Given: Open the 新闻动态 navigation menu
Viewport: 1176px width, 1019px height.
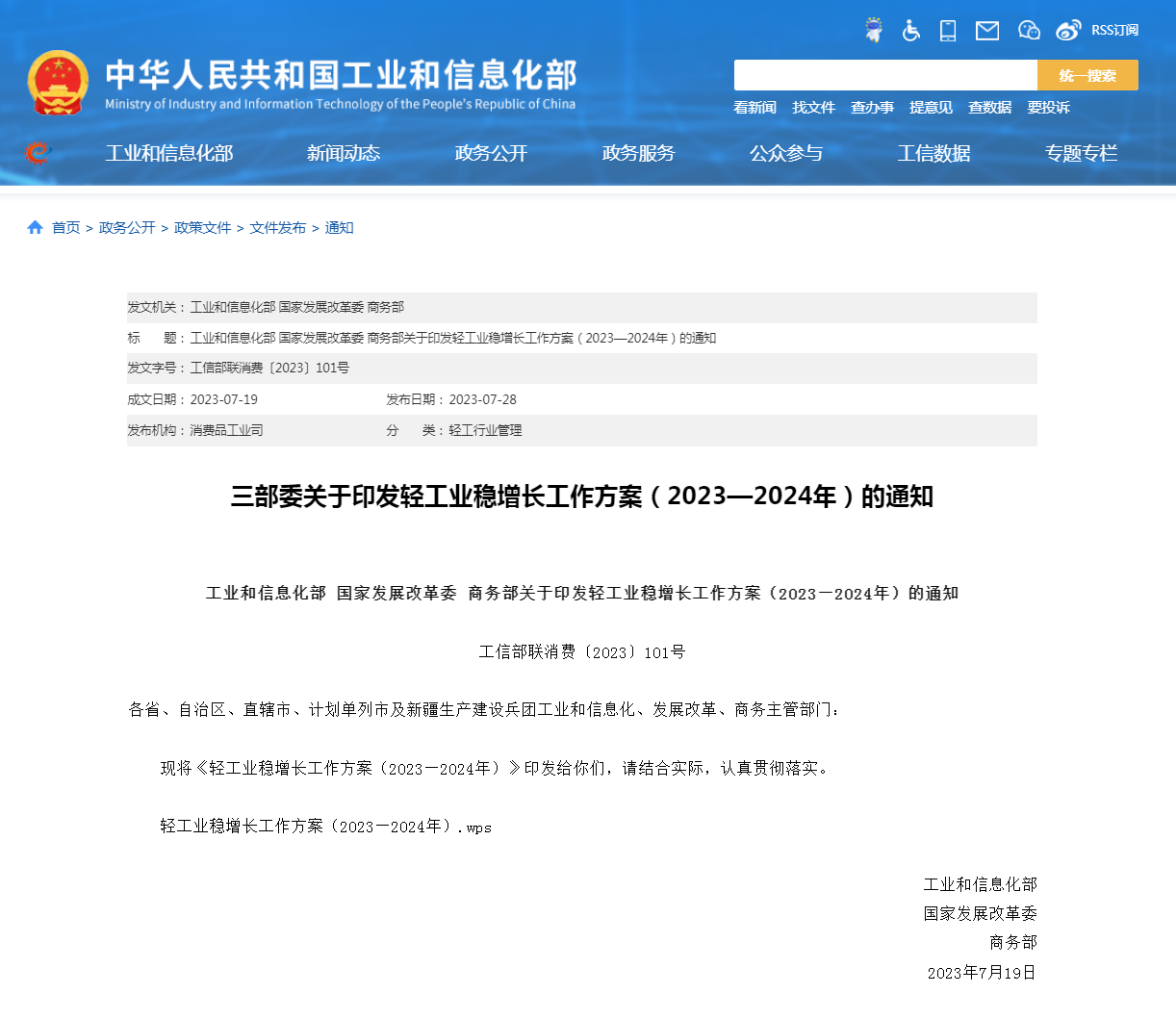Looking at the screenshot, I should click(x=344, y=153).
